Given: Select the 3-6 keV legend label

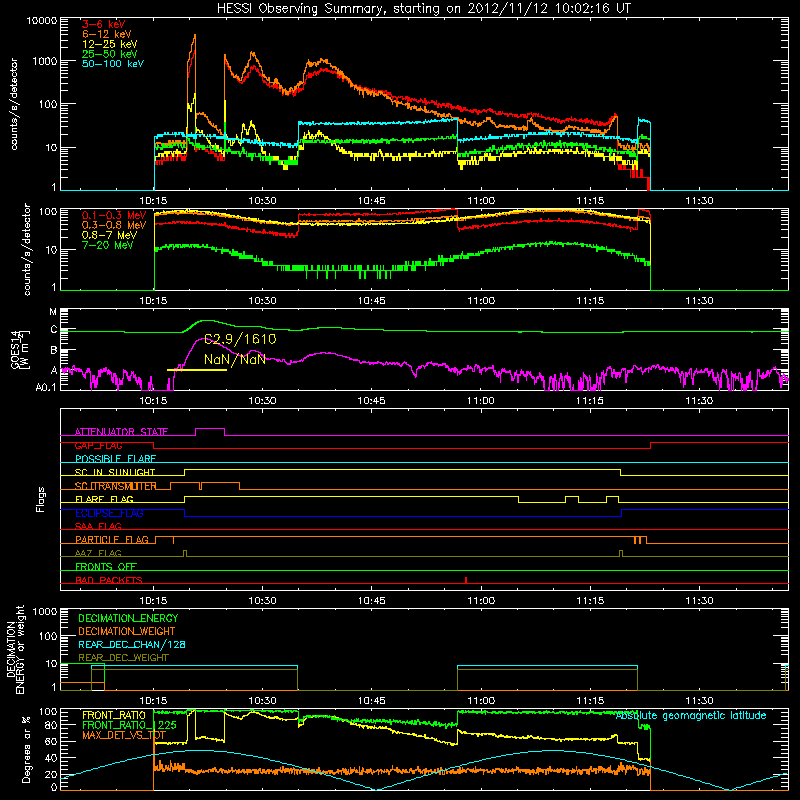Looking at the screenshot, I should 104,24.
